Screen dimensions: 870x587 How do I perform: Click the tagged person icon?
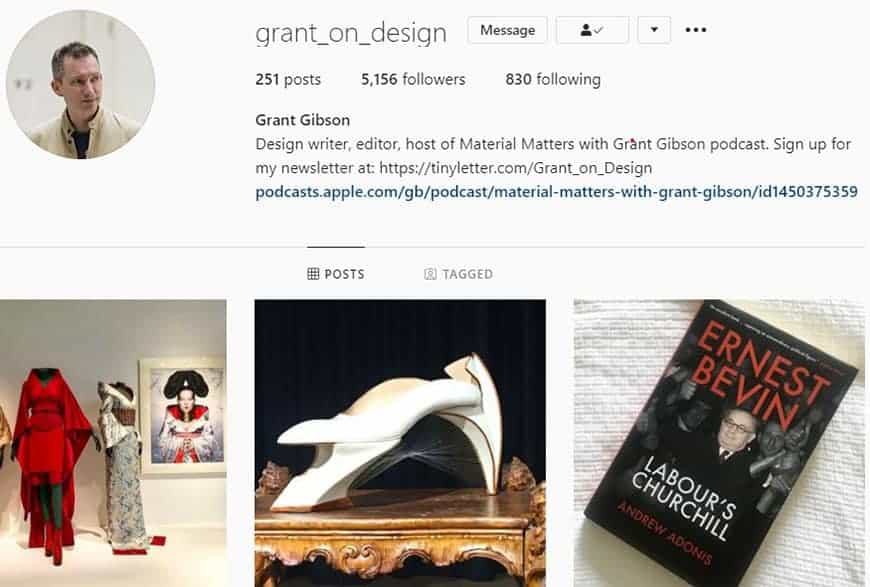[x=430, y=274]
